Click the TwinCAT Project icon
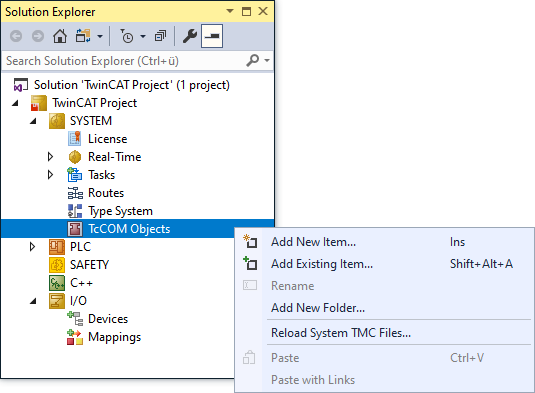This screenshot has width=535, height=393. point(39,103)
